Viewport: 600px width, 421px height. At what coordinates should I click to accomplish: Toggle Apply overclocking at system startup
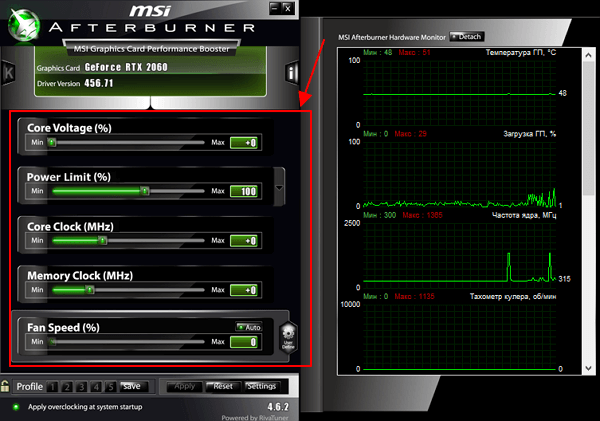[x=16, y=407]
